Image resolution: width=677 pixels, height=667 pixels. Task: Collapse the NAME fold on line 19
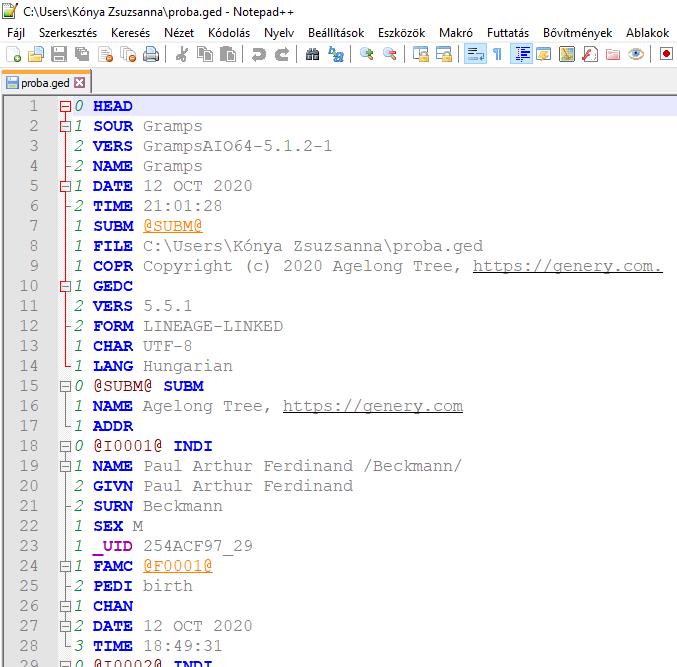[x=65, y=466]
